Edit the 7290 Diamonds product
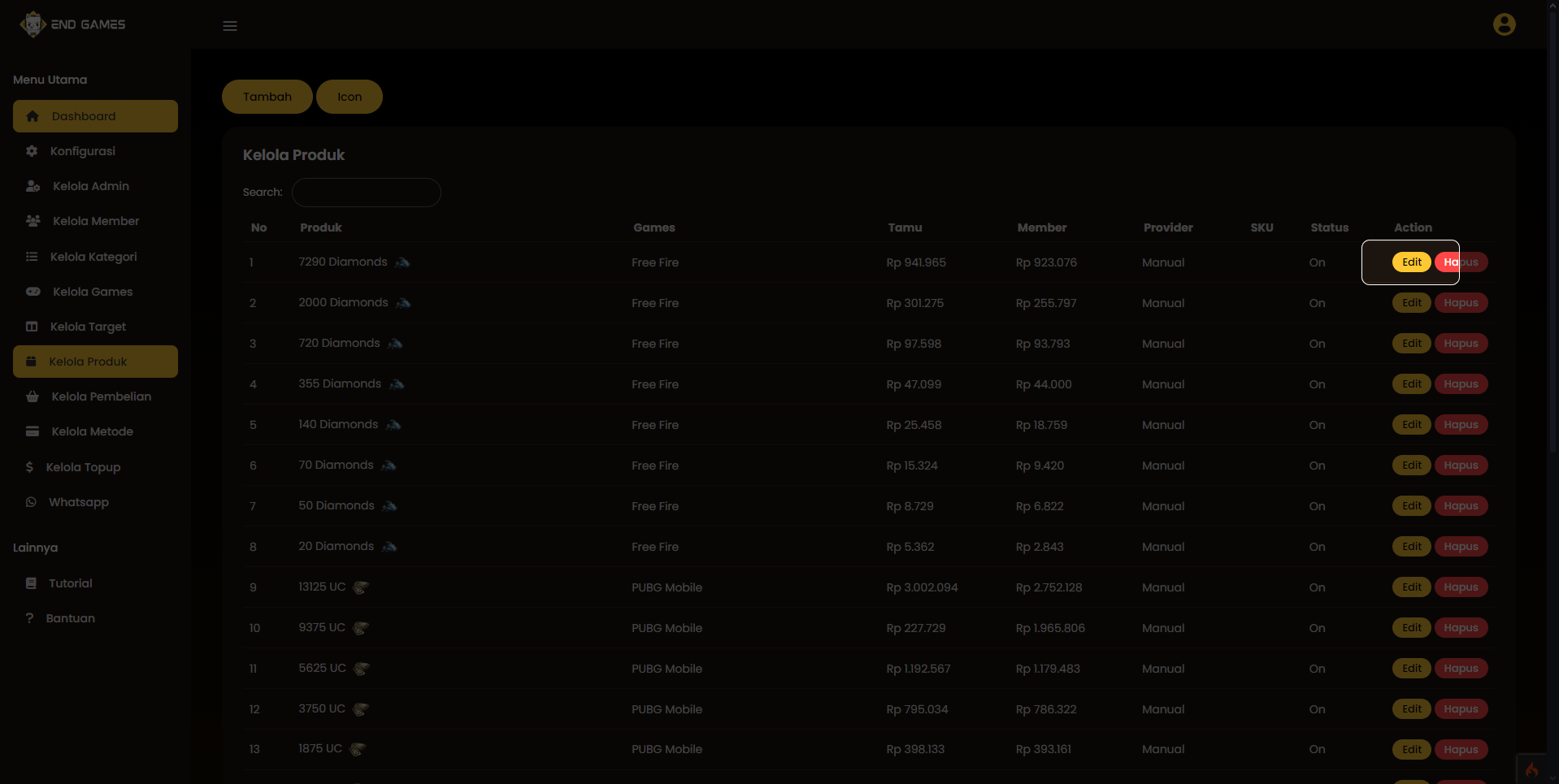This screenshot has width=1559, height=784. [1412, 262]
